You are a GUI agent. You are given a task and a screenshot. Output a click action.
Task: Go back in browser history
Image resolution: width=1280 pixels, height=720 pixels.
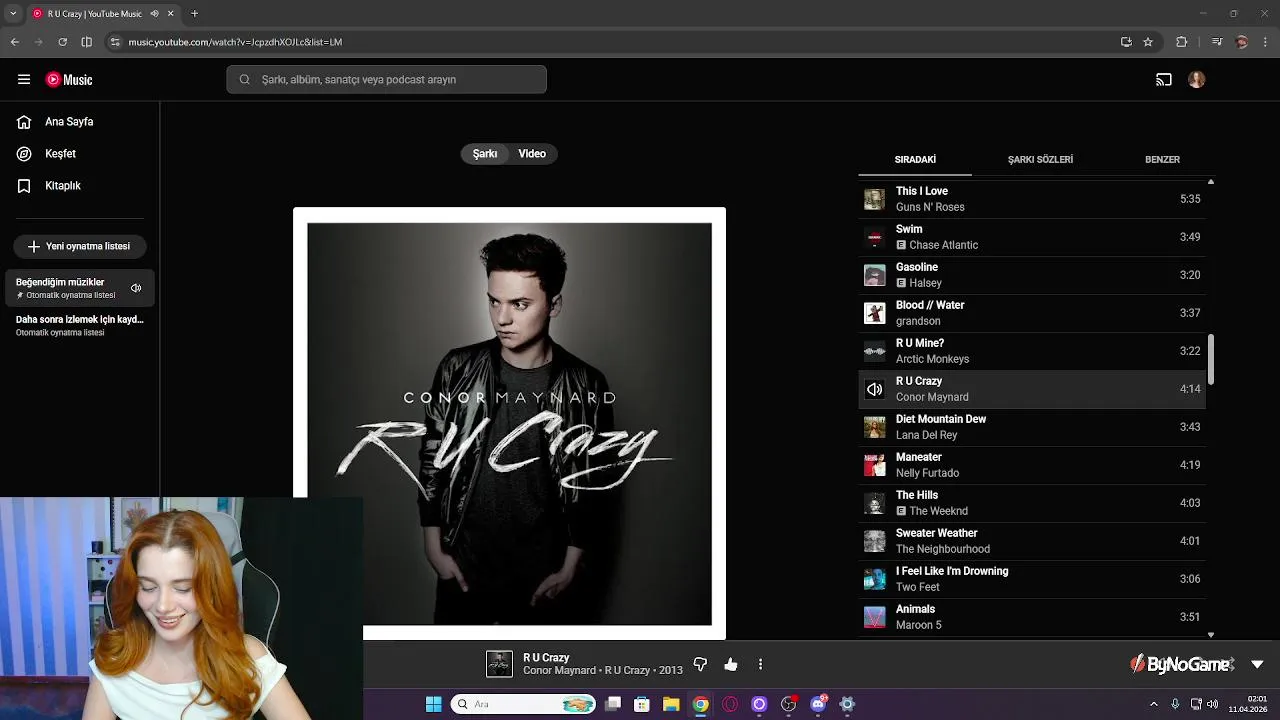(14, 42)
